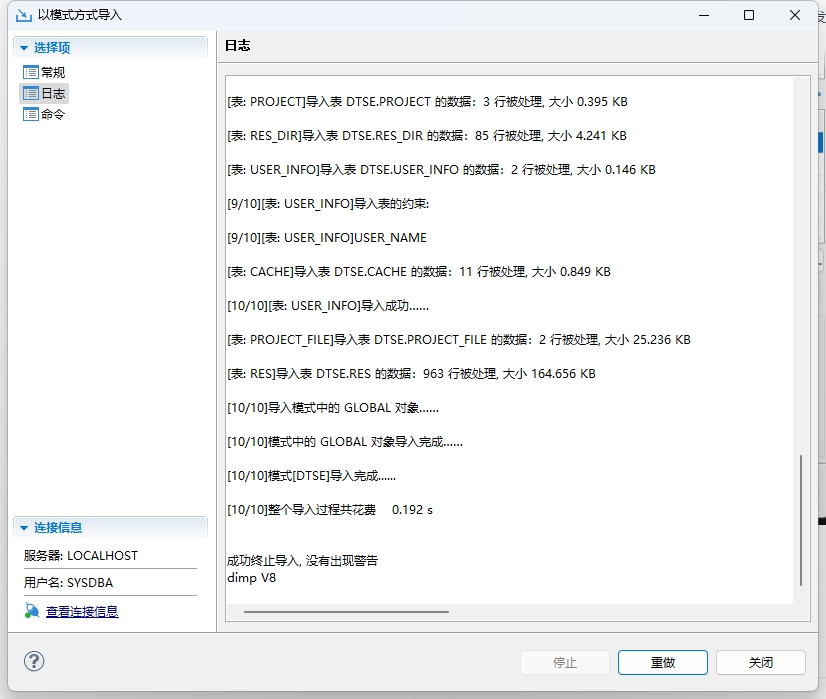Click the 日志 page icon
826x699 pixels.
click(31, 94)
